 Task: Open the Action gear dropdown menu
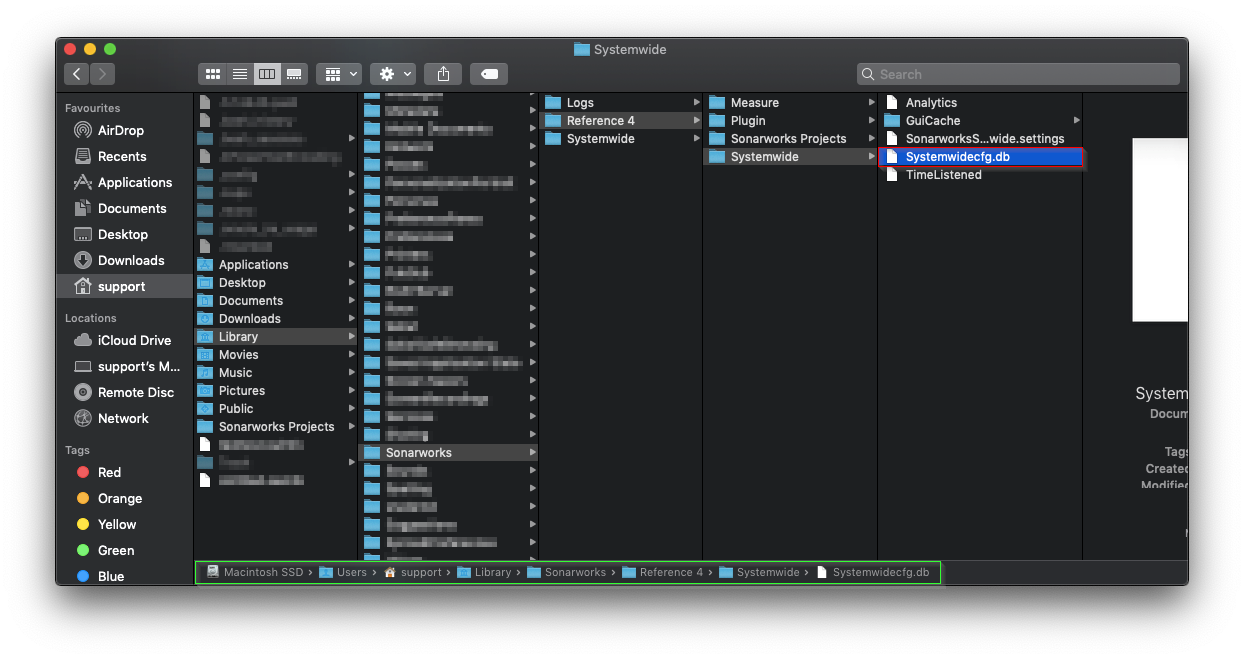(x=393, y=74)
